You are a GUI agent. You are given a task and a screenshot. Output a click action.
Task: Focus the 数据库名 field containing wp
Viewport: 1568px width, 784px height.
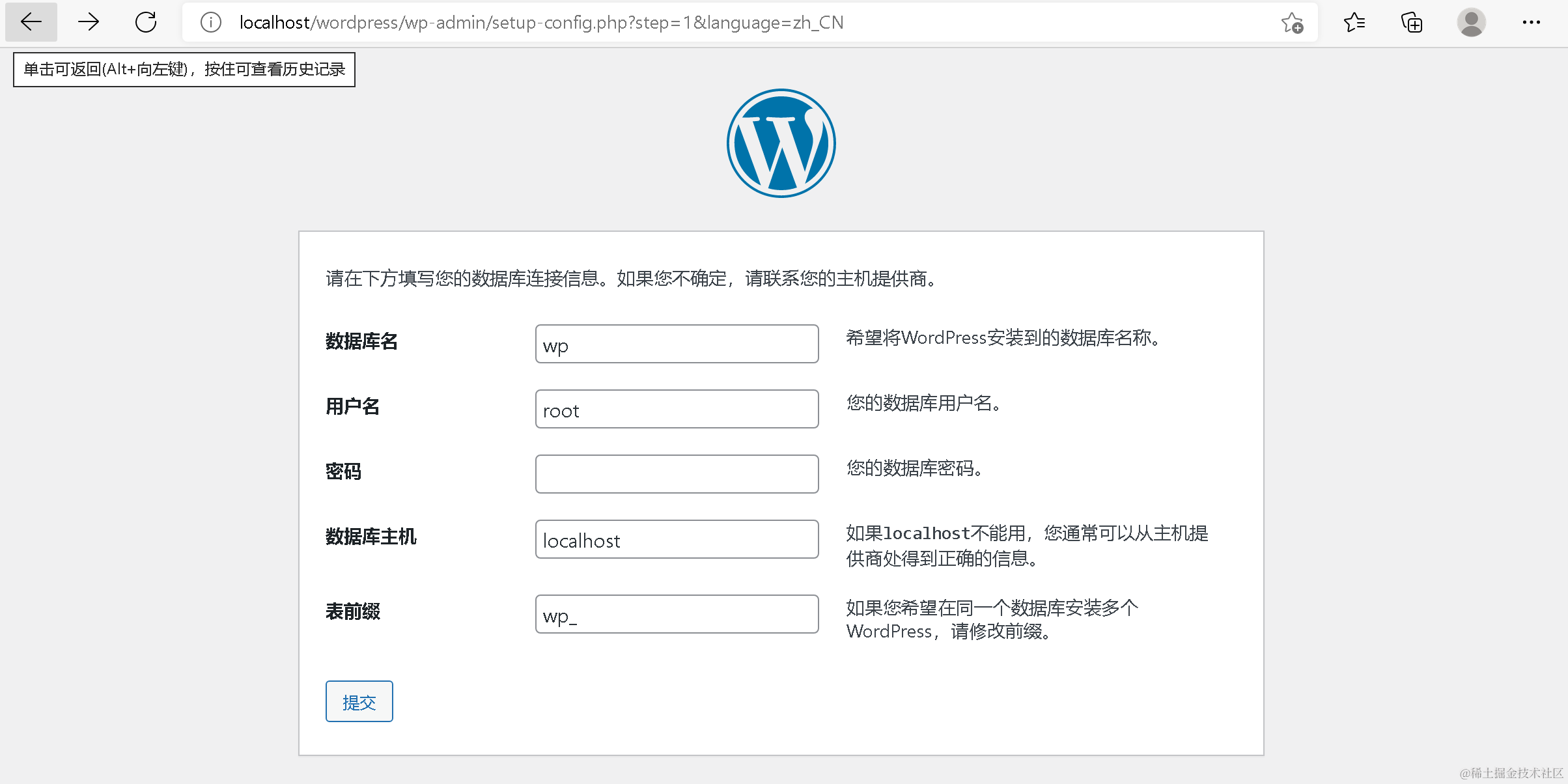[x=677, y=344]
